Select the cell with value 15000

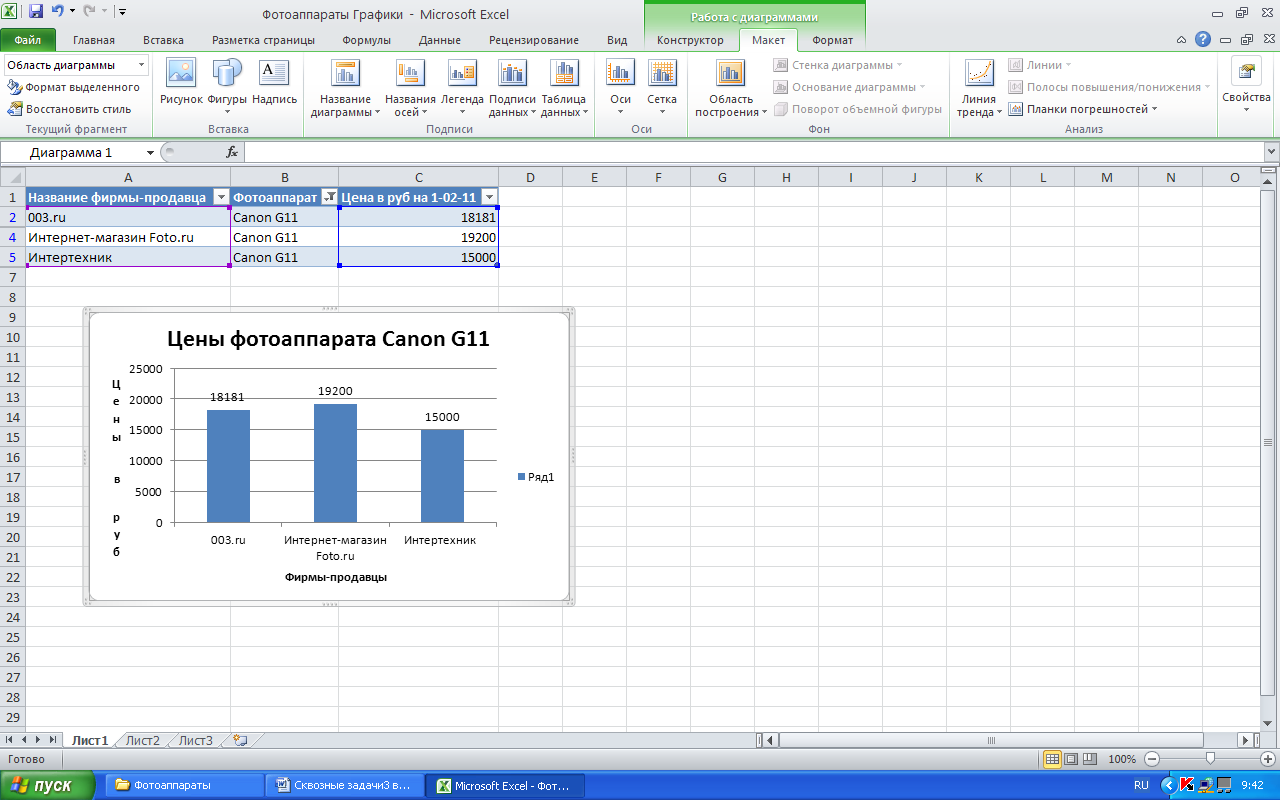pos(418,257)
